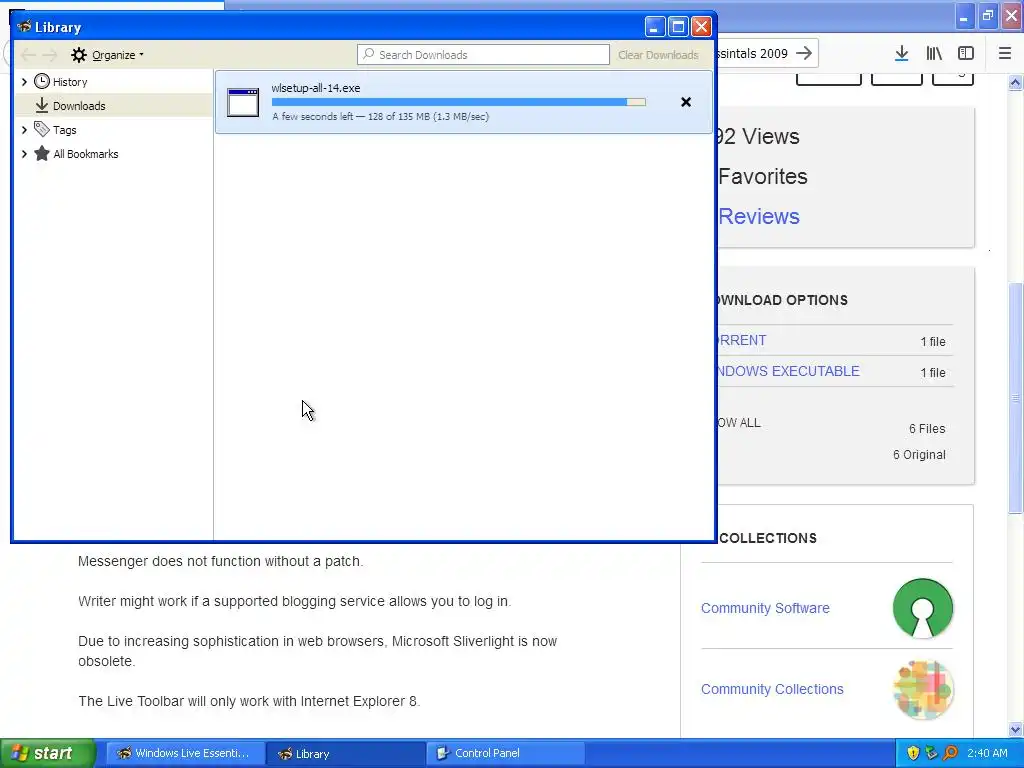The image size is (1024, 768).
Task: Click the wlsetup-all-14.exe file icon
Action: coord(243,103)
